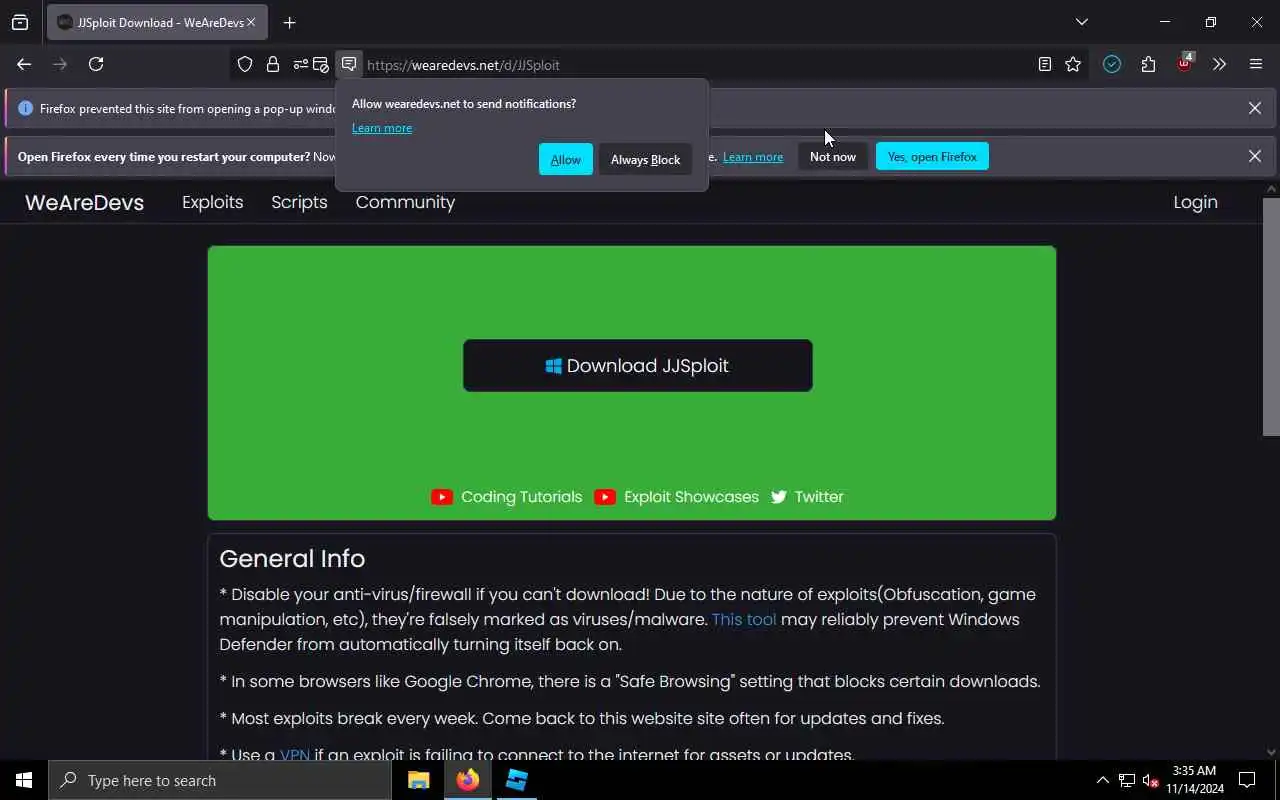Click the address bar URL field
Screen dimensions: 1280x800
695,65
